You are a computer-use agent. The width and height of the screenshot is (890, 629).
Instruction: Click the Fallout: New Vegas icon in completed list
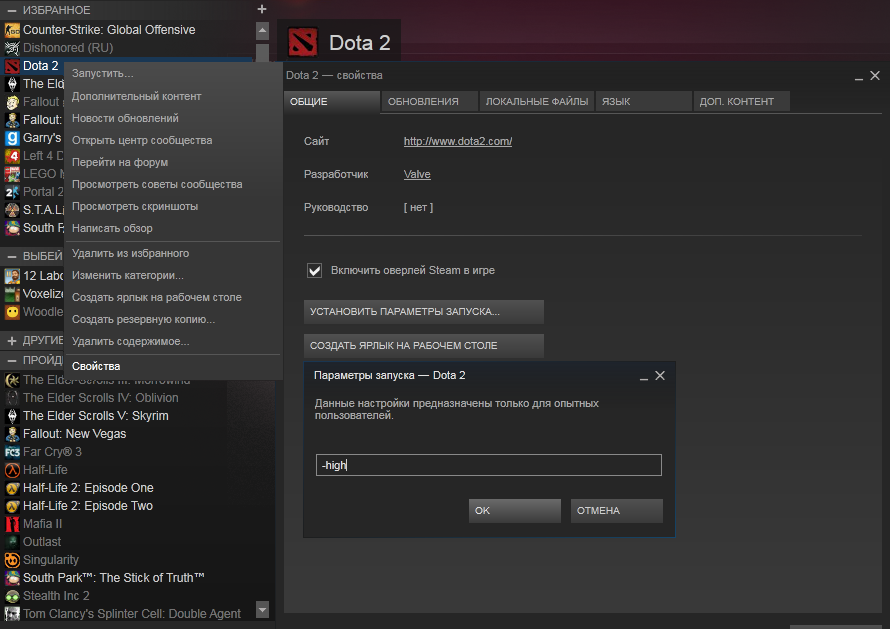12,434
